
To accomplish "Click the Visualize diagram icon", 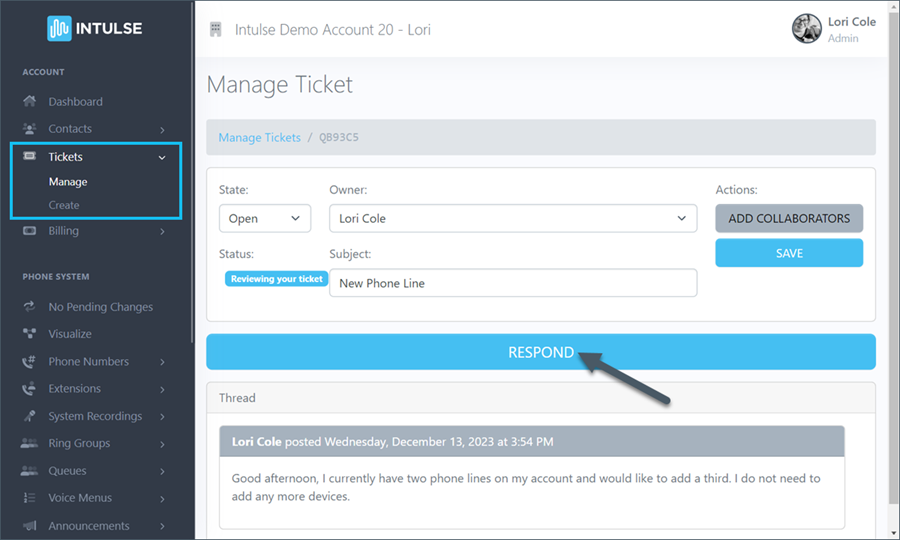I will pos(29,333).
